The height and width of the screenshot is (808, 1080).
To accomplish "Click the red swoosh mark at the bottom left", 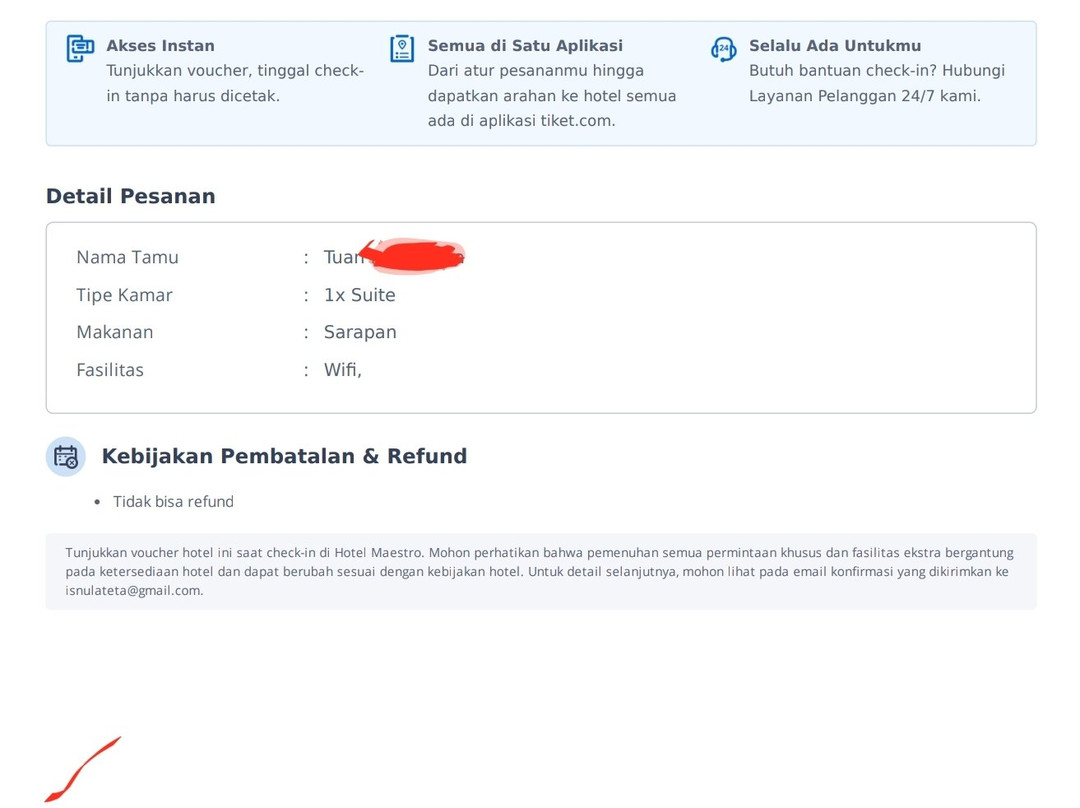I will [82, 770].
